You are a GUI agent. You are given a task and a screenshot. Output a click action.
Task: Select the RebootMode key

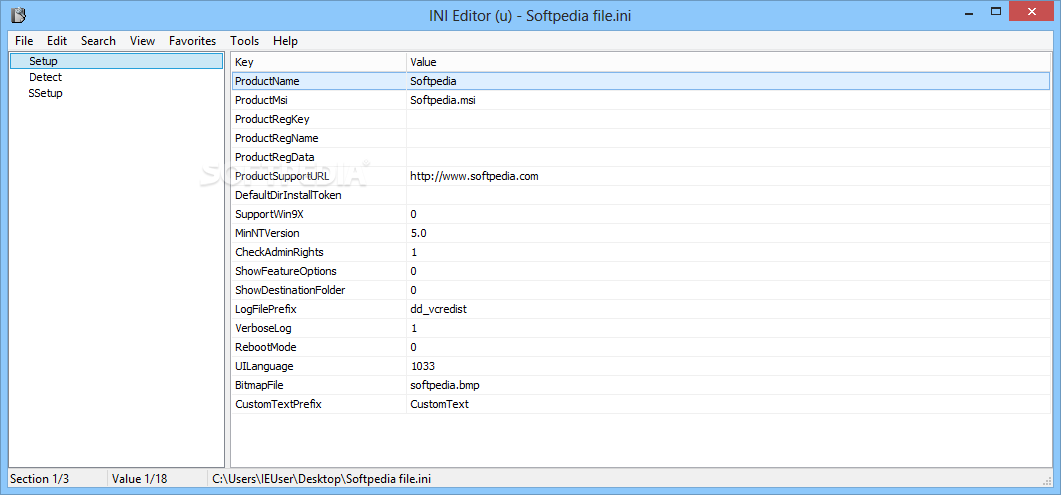pos(265,346)
